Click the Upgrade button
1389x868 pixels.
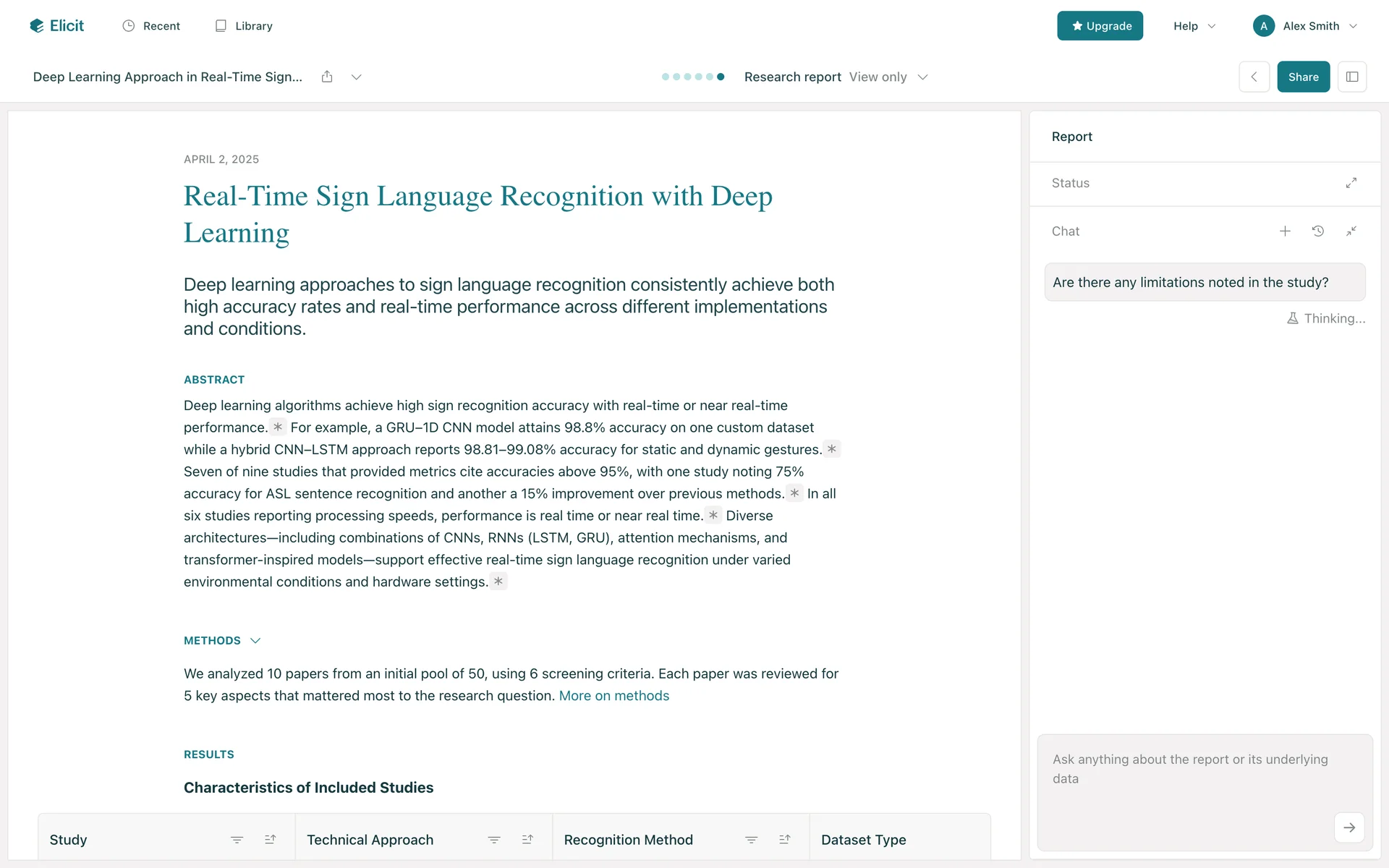[x=1100, y=26]
